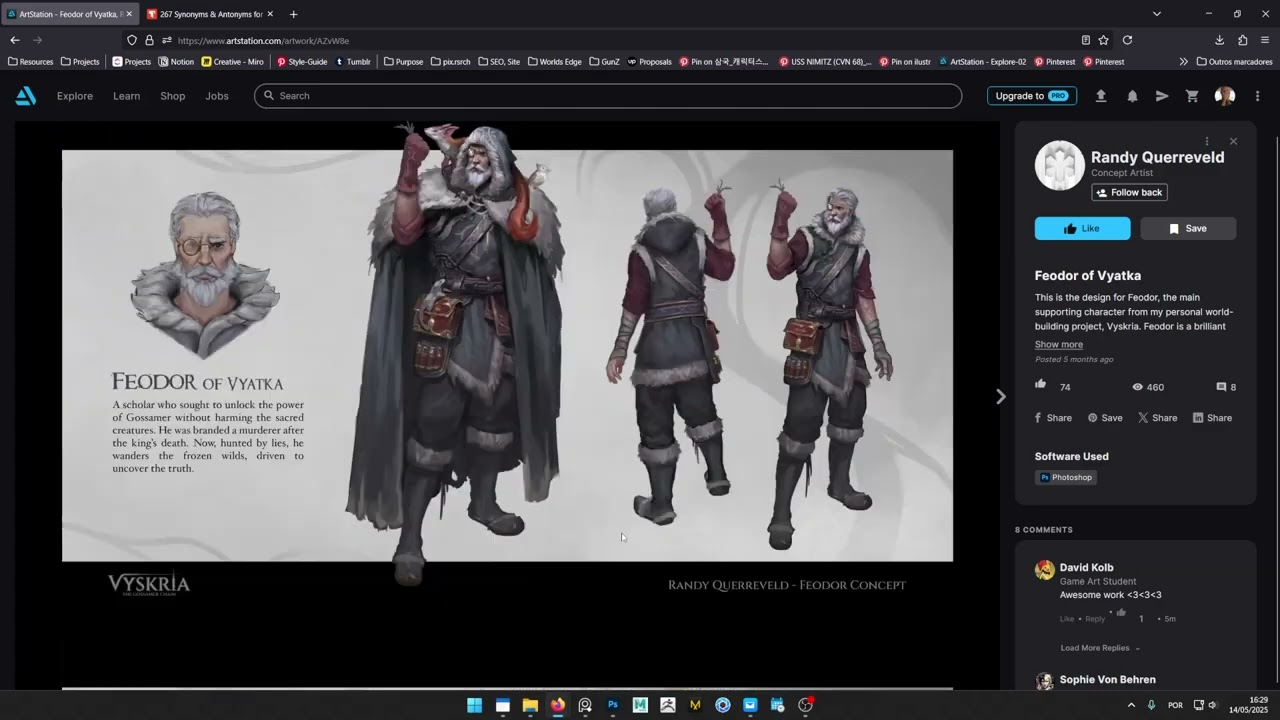The image size is (1280, 720).
Task: Close the ArtStation browser tab
Action: point(129,14)
